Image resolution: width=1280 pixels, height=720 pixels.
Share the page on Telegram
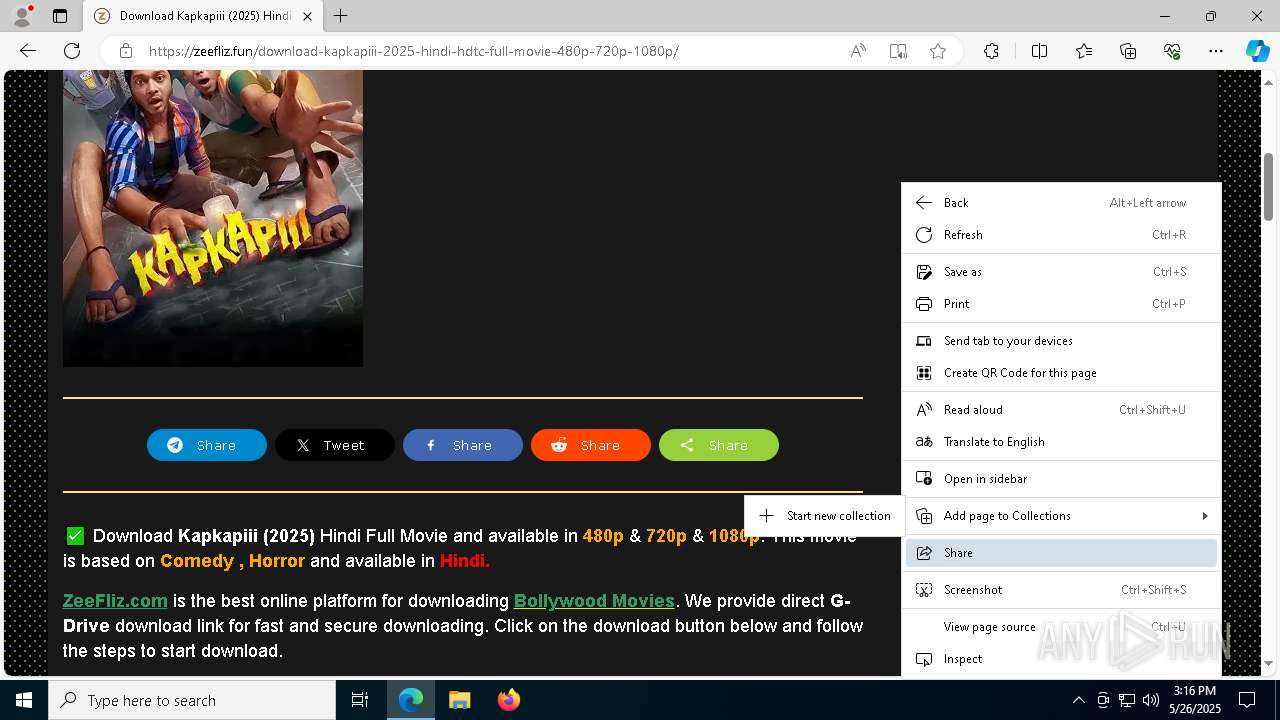pos(207,445)
